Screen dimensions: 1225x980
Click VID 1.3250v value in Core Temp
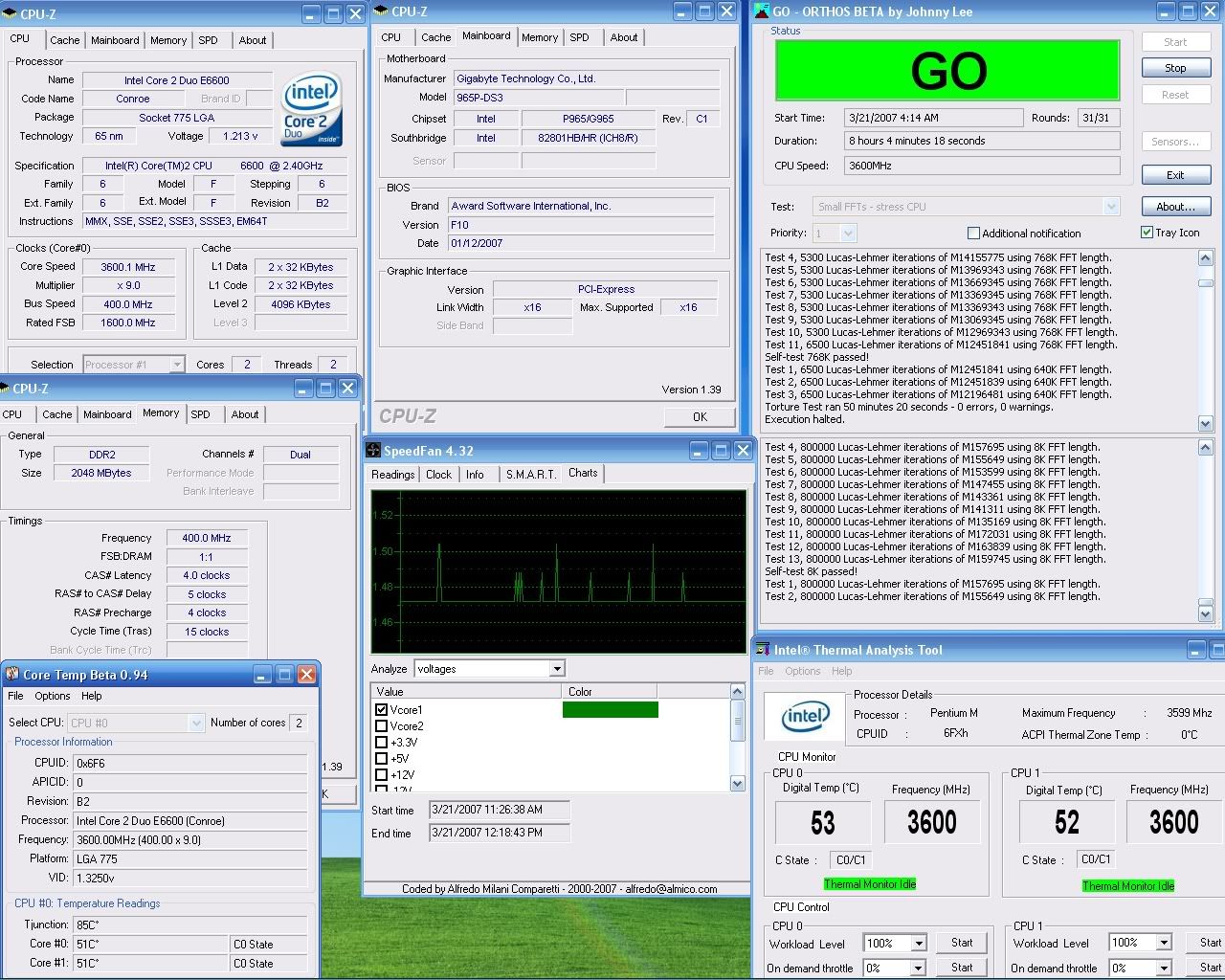(x=190, y=878)
